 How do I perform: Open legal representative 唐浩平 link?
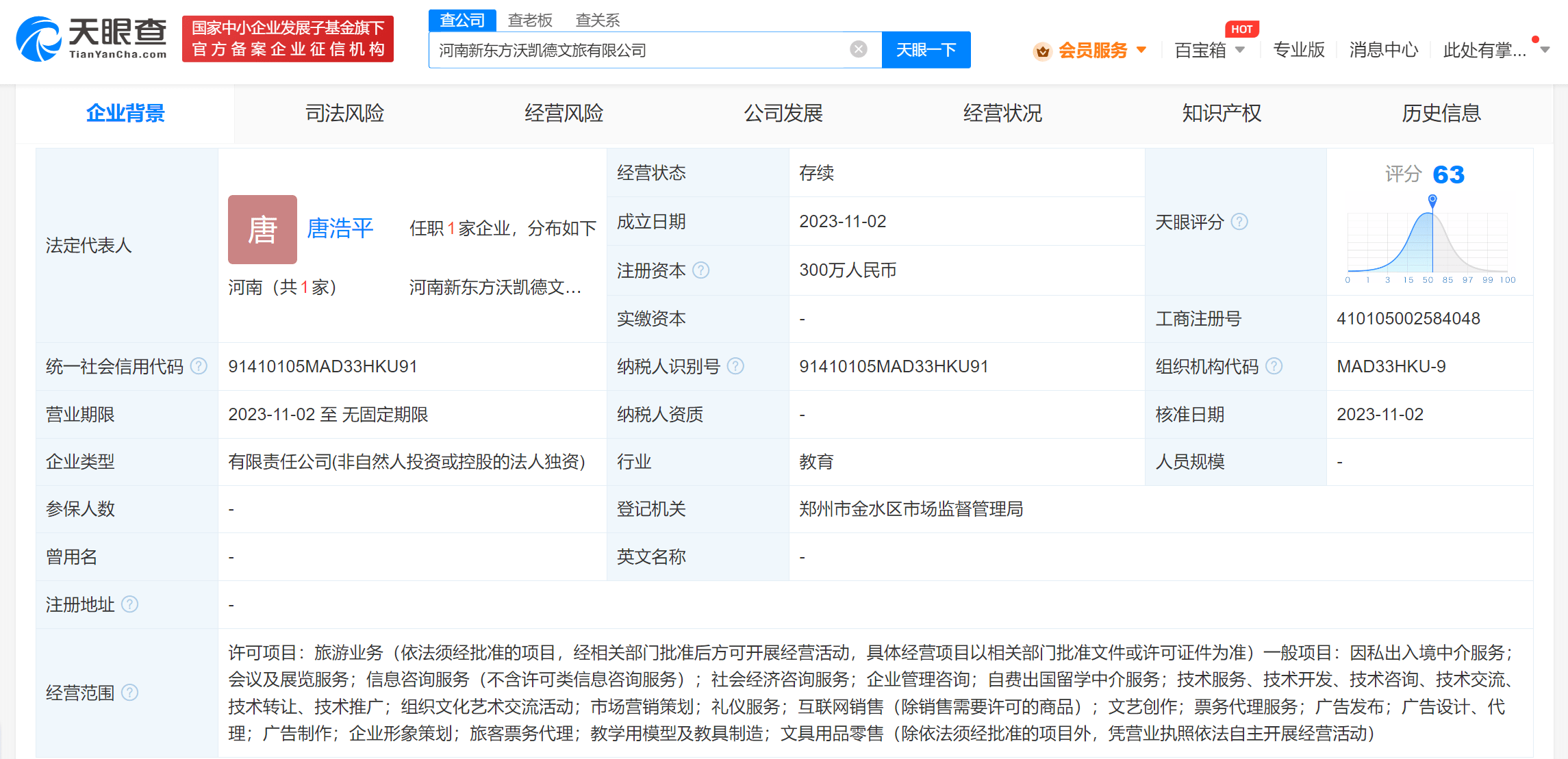(340, 228)
